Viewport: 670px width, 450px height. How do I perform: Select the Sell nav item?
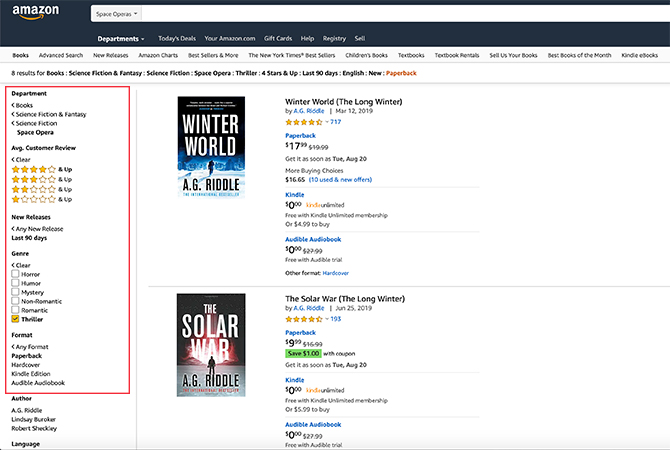pyautogui.click(x=360, y=38)
